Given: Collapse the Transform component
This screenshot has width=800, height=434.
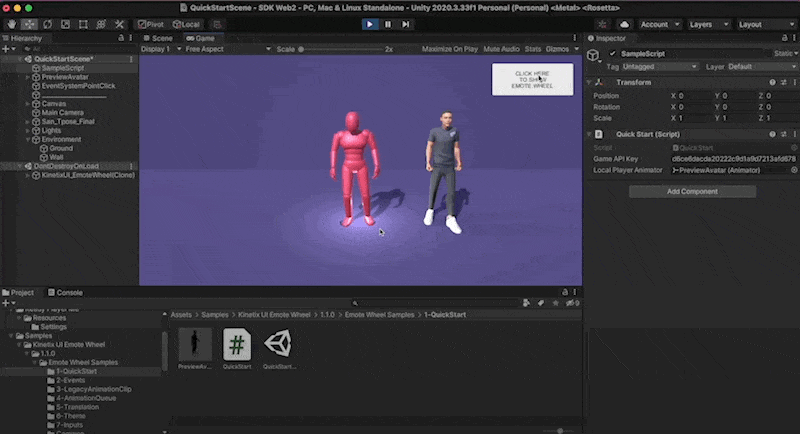Looking at the screenshot, I should pyautogui.click(x=589, y=82).
